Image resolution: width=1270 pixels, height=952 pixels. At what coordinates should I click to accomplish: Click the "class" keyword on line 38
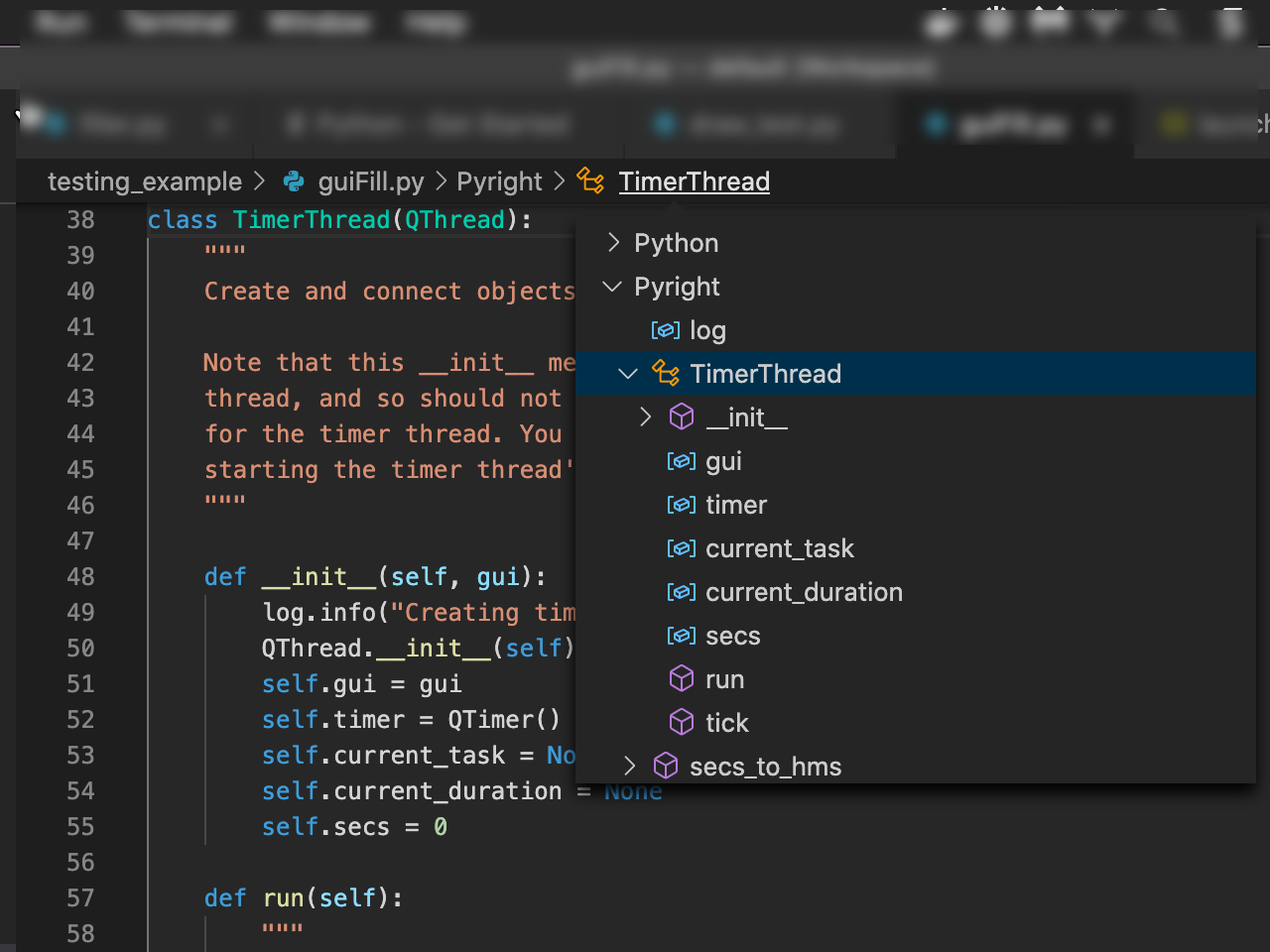pos(183,219)
